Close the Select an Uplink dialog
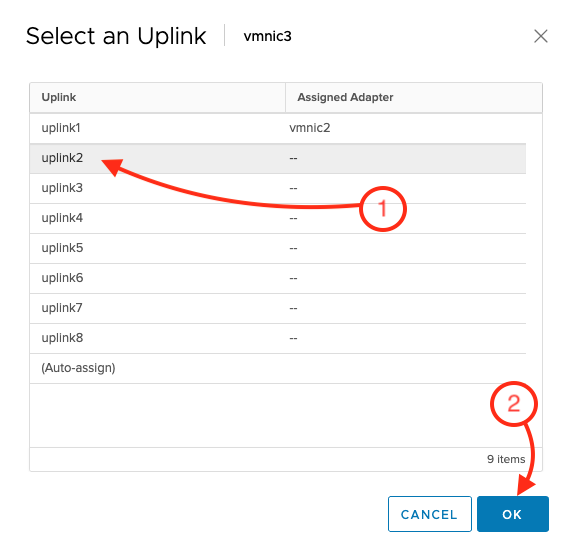 [540, 36]
